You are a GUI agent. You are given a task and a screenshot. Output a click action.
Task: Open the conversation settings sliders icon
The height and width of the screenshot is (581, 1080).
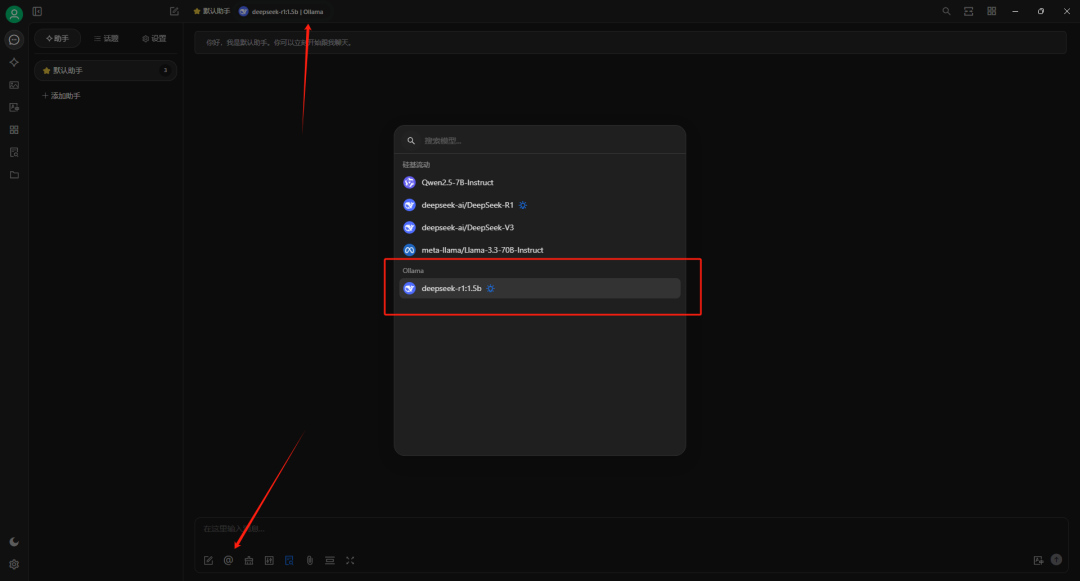269,560
